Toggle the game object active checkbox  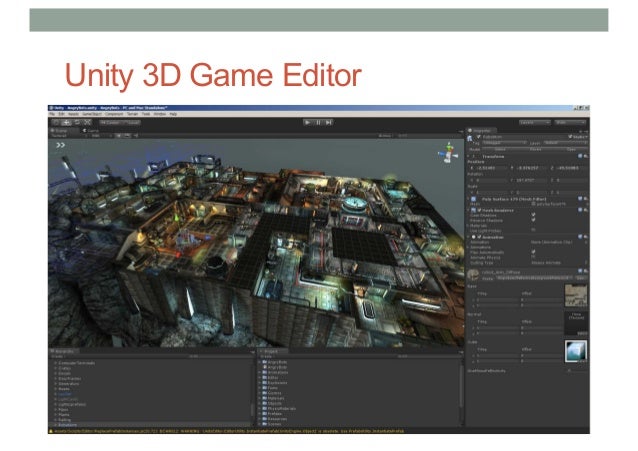(479, 137)
